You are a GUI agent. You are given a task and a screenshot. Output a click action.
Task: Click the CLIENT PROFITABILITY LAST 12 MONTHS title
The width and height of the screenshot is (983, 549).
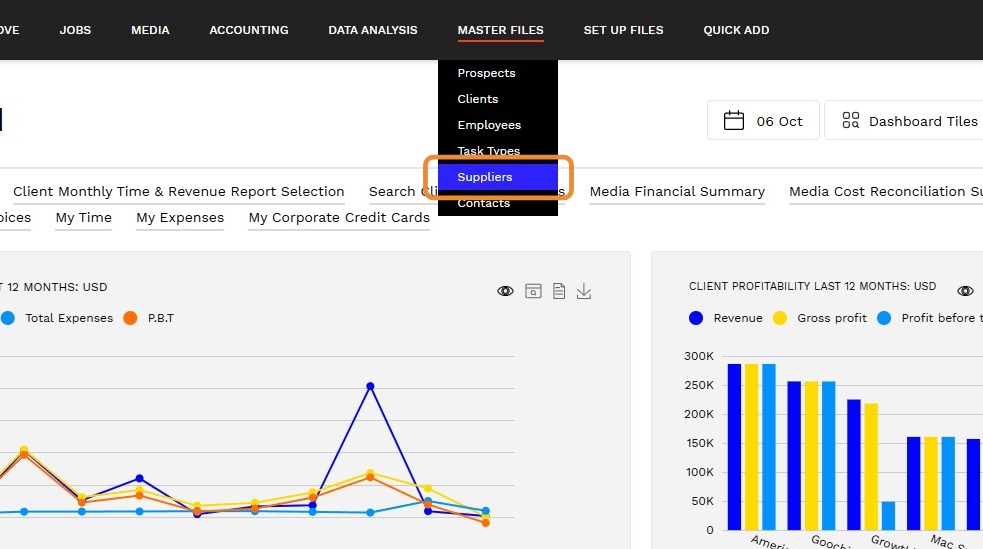tap(812, 286)
